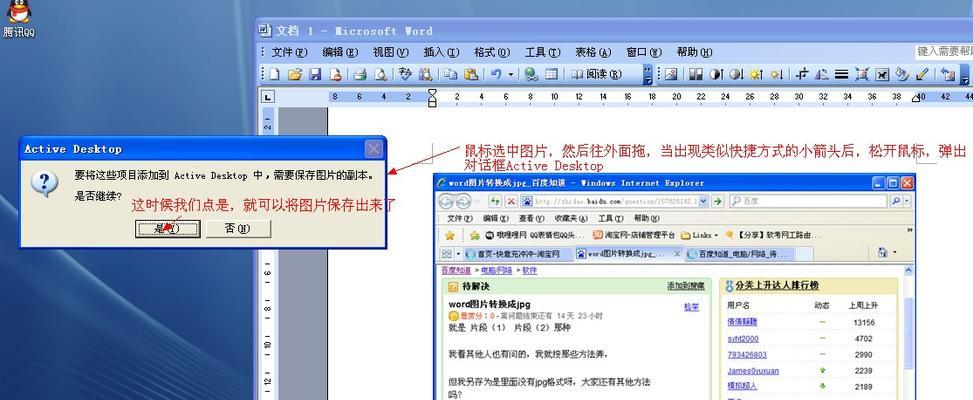Image resolution: width=973 pixels, height=400 pixels.
Task: Click the 添加到搜藏 link in the IE page
Action: point(686,286)
